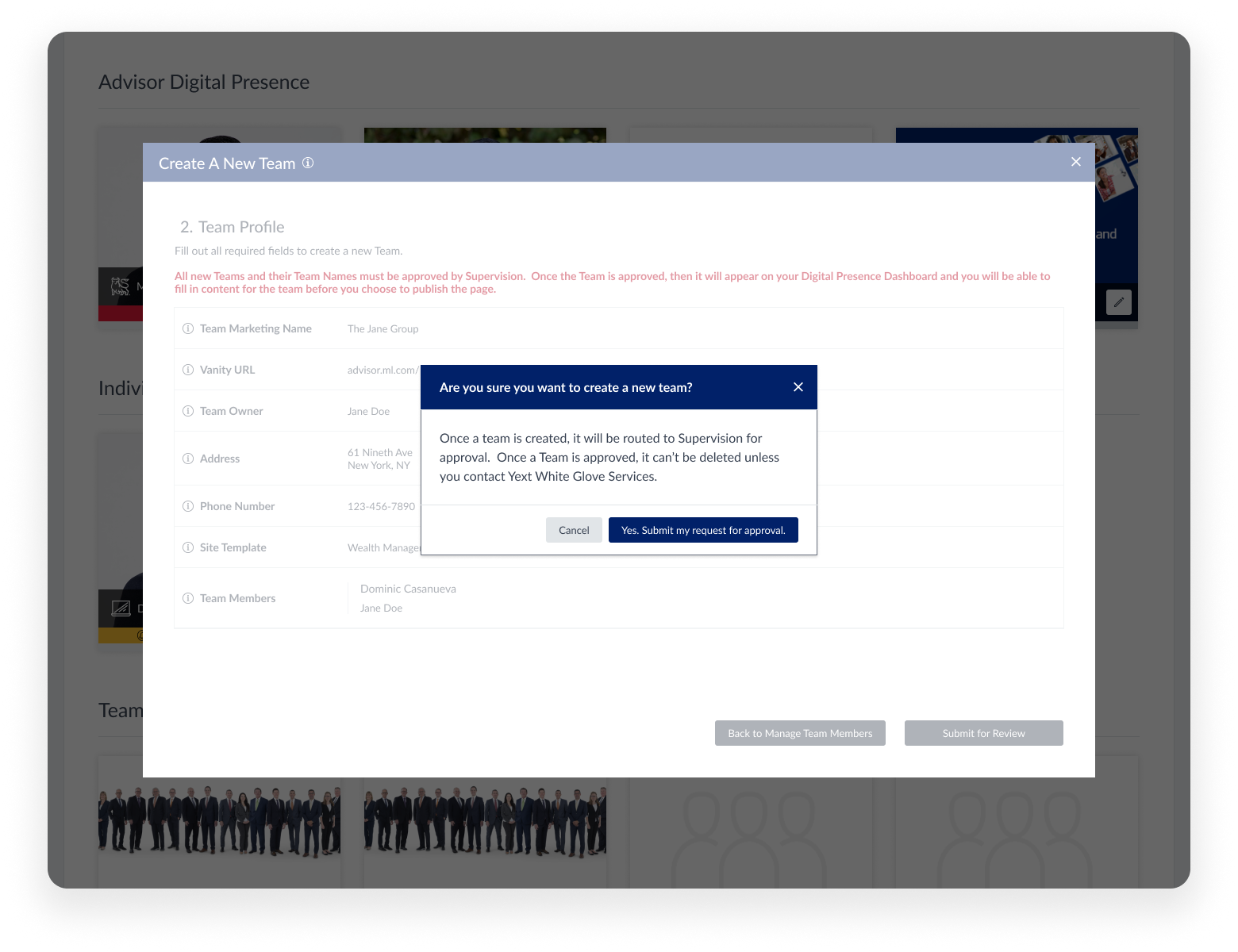
Task: Open the first team group photo thumbnail
Action: (x=219, y=821)
